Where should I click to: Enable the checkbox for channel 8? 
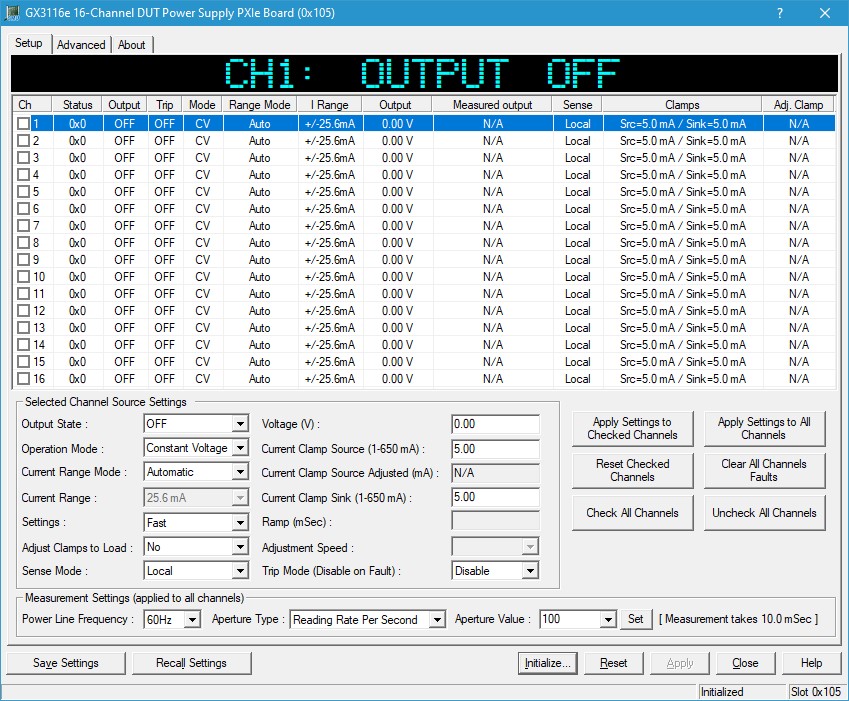click(23, 242)
